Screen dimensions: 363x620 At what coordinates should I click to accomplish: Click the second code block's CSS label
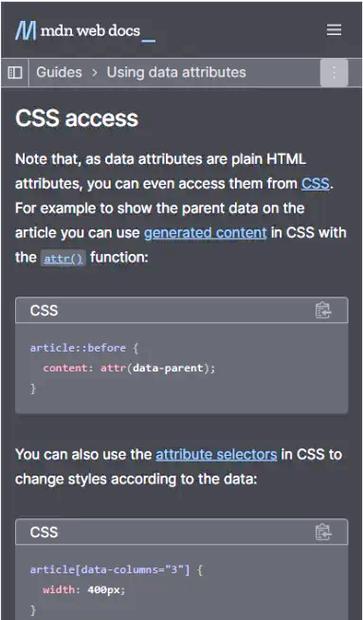[x=44, y=533]
